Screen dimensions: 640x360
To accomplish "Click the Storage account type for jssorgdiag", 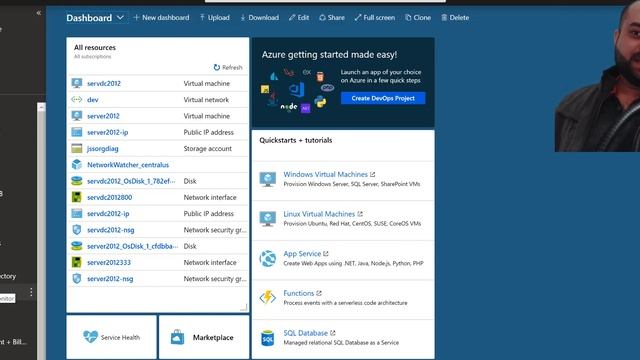I will click(x=207, y=149).
